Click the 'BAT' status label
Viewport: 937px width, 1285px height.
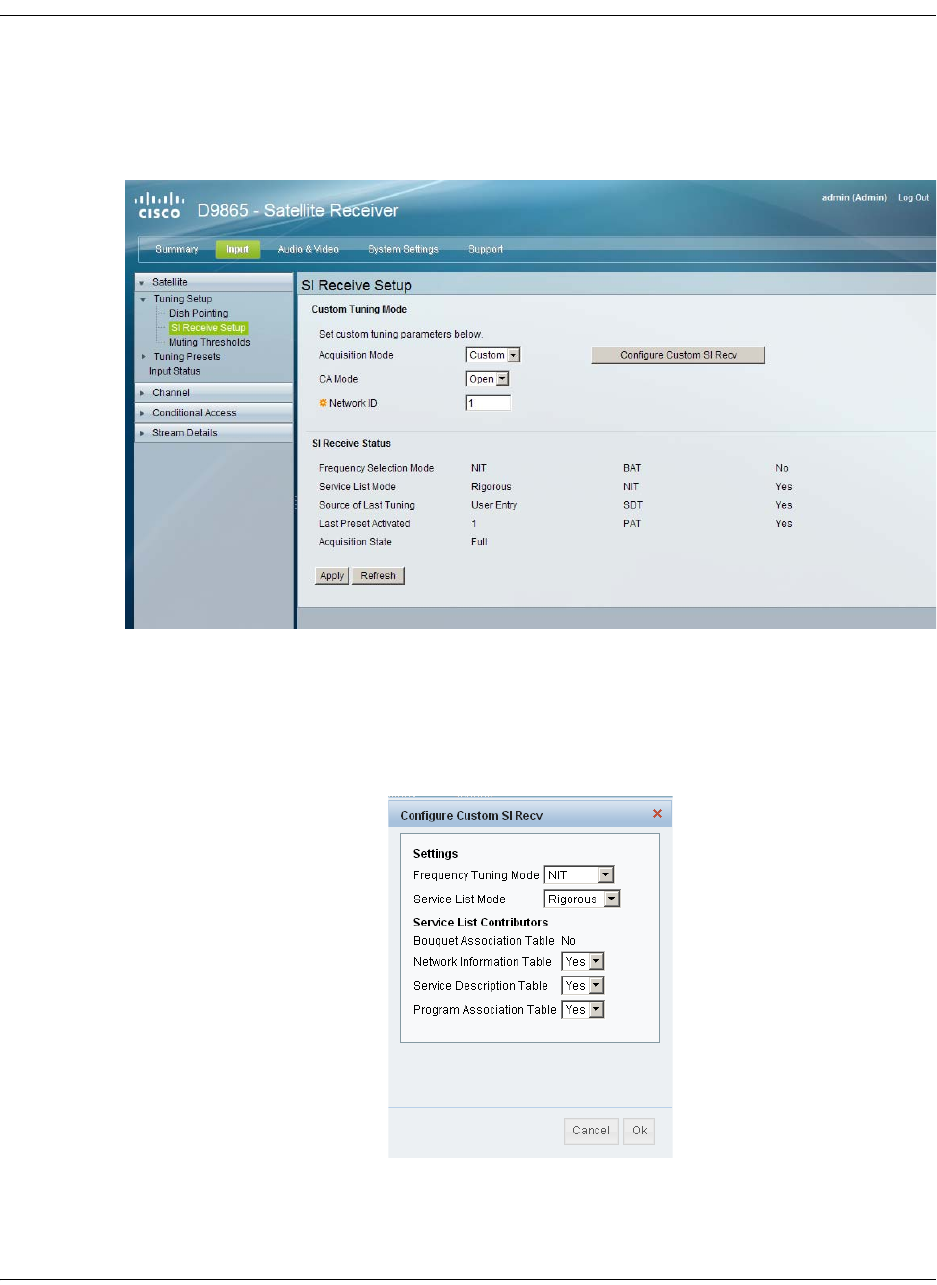coord(632,467)
